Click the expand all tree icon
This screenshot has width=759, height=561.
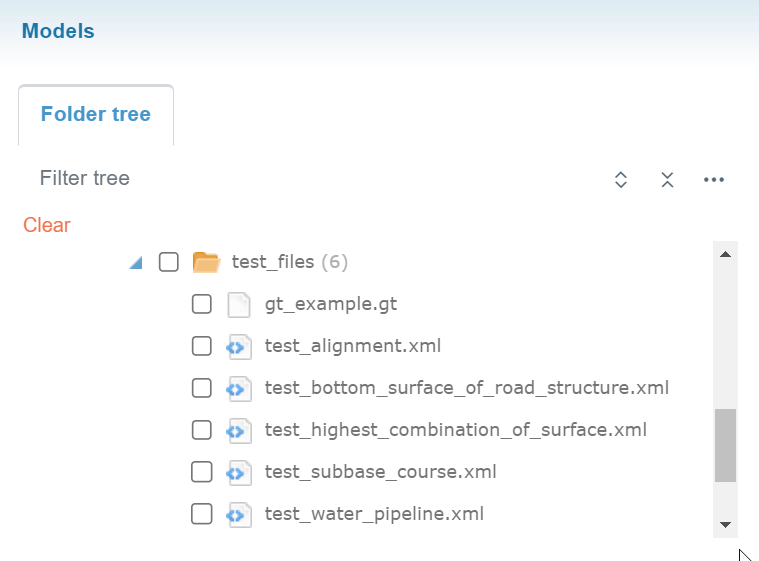pyautogui.click(x=620, y=180)
